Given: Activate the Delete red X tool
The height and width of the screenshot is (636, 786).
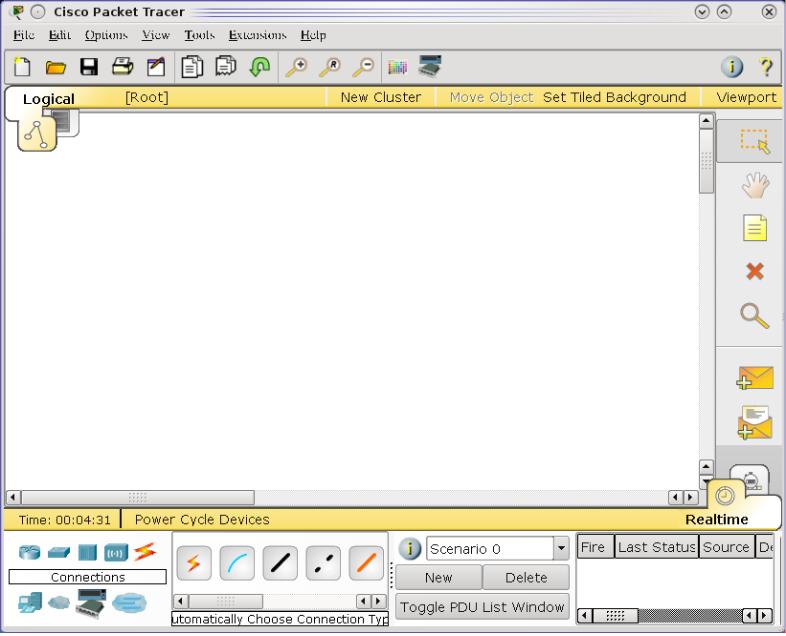Looking at the screenshot, I should (x=754, y=272).
